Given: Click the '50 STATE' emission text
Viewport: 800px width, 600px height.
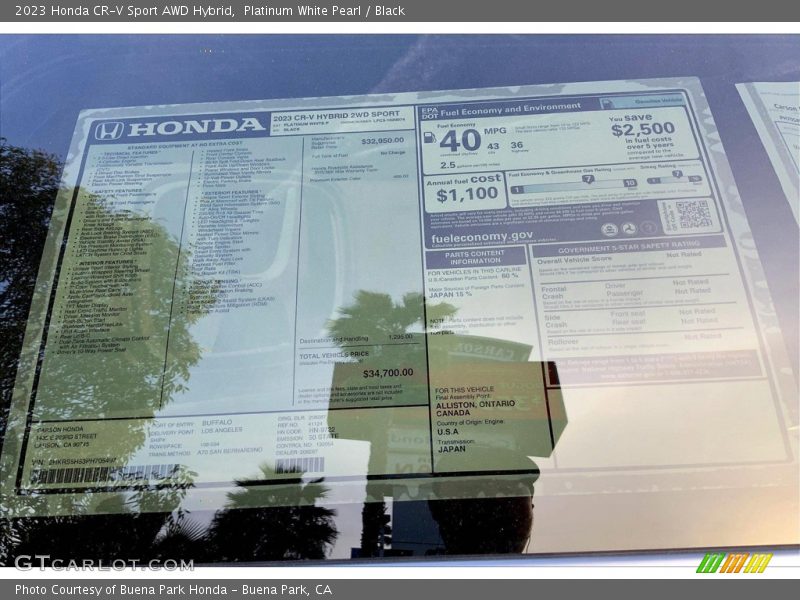Looking at the screenshot, I should coord(323,437).
